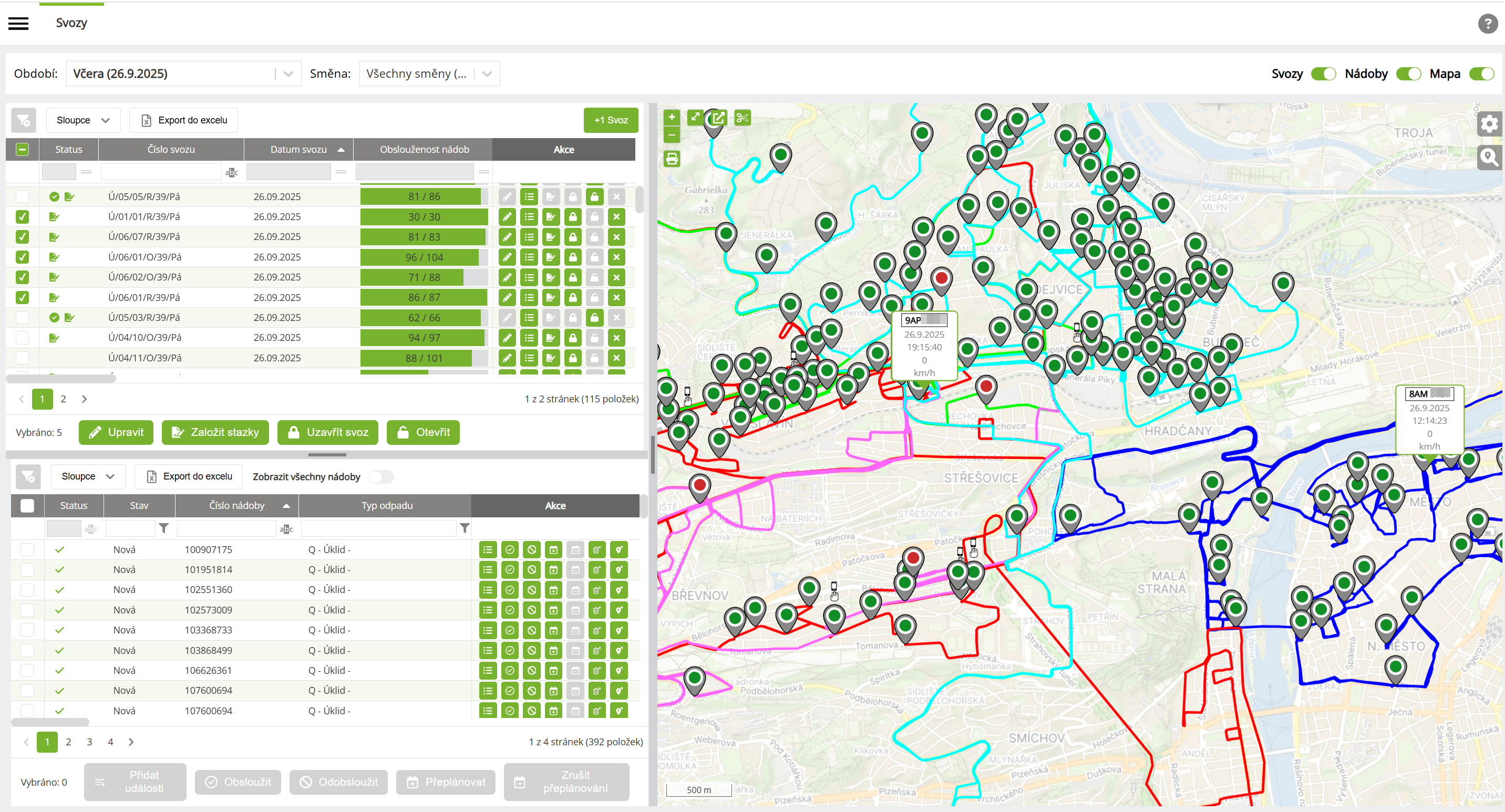The width and height of the screenshot is (1505, 812).
Task: Open map settings gear
Action: click(1489, 124)
